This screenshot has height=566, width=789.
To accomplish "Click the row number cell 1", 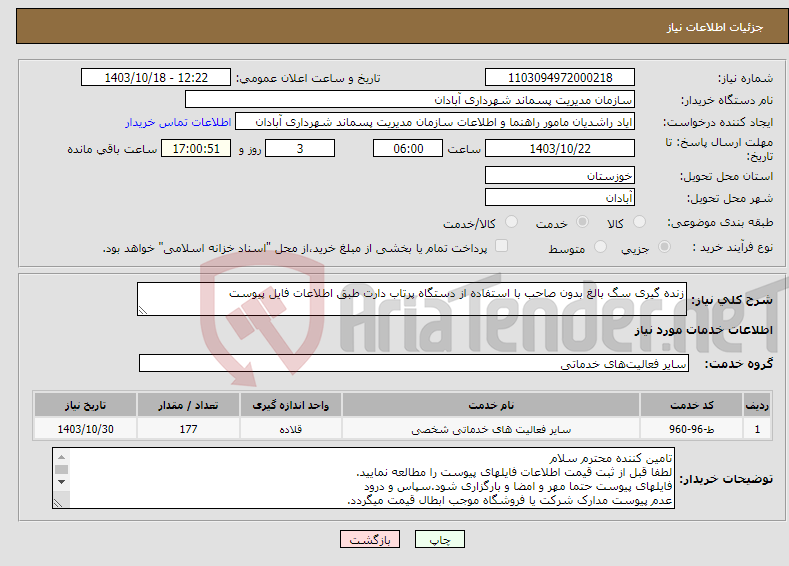I will click(757, 429).
